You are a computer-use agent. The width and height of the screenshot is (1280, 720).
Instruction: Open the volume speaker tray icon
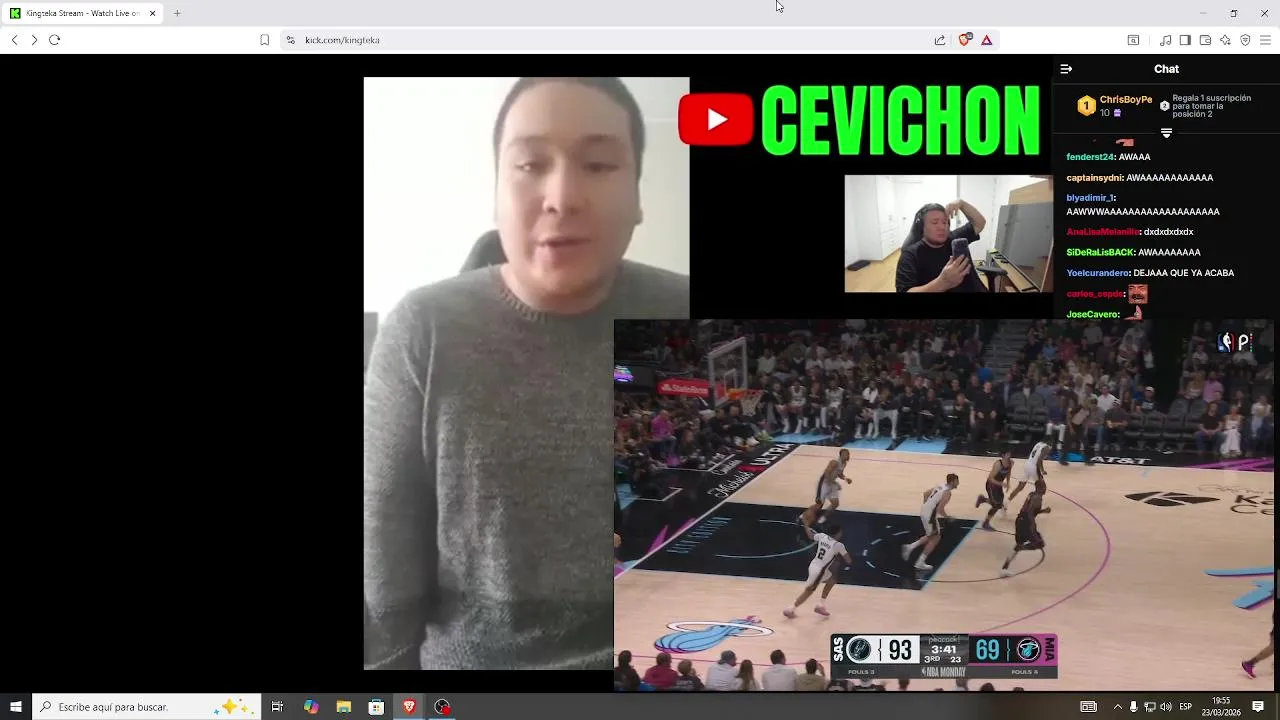click(1166, 707)
